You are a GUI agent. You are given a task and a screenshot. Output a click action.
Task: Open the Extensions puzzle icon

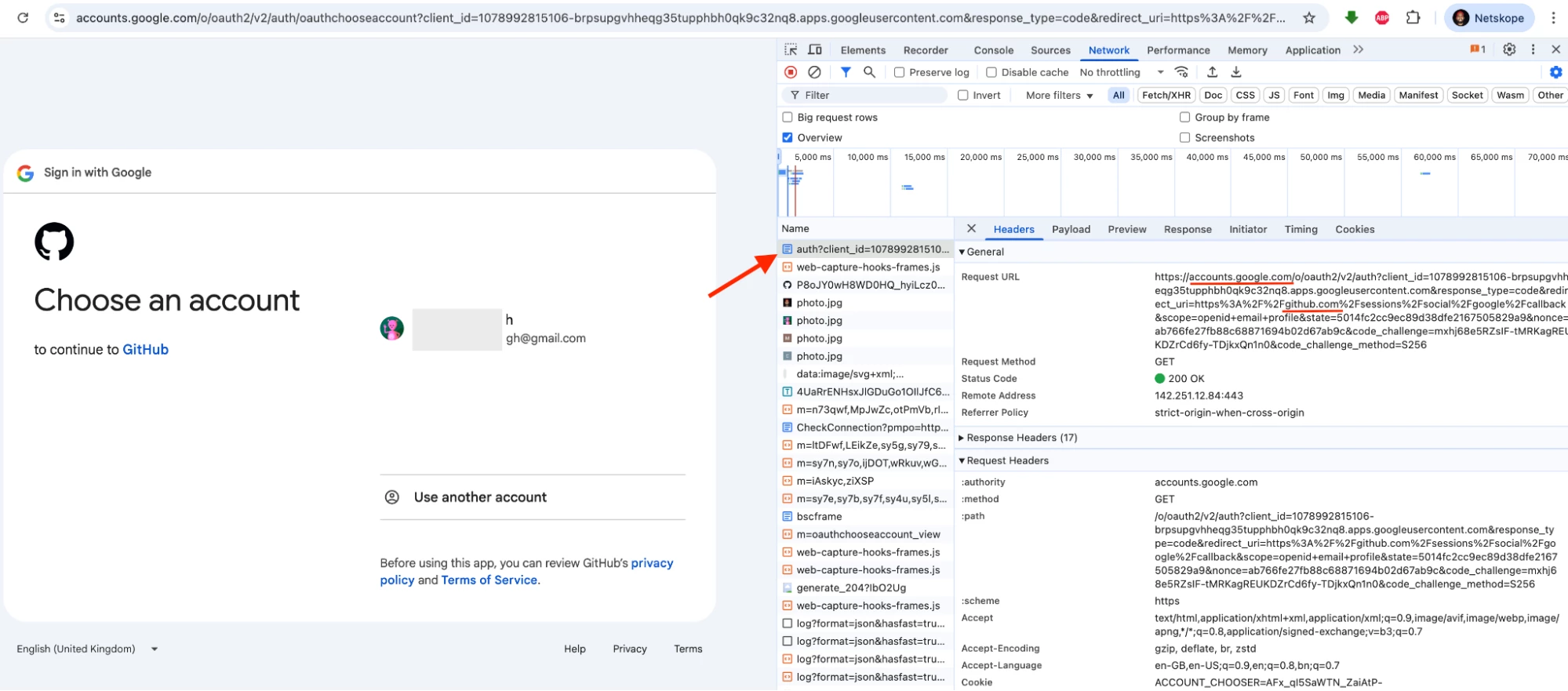pyautogui.click(x=1413, y=17)
